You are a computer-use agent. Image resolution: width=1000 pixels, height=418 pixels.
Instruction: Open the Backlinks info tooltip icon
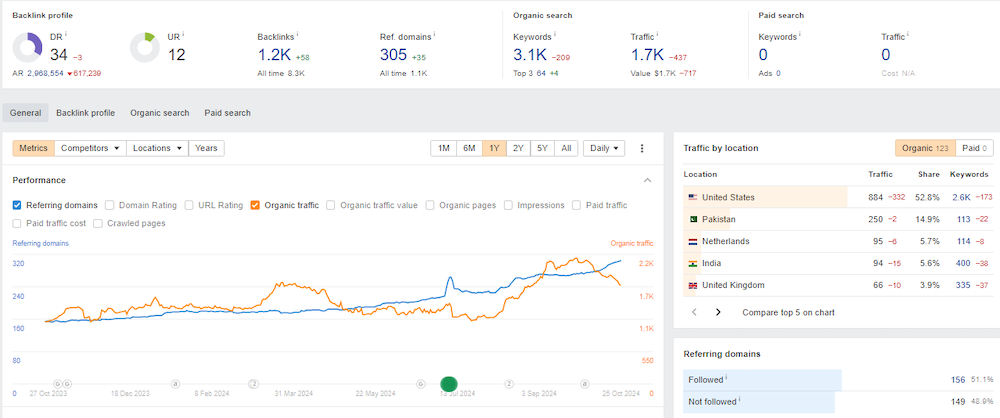298,34
